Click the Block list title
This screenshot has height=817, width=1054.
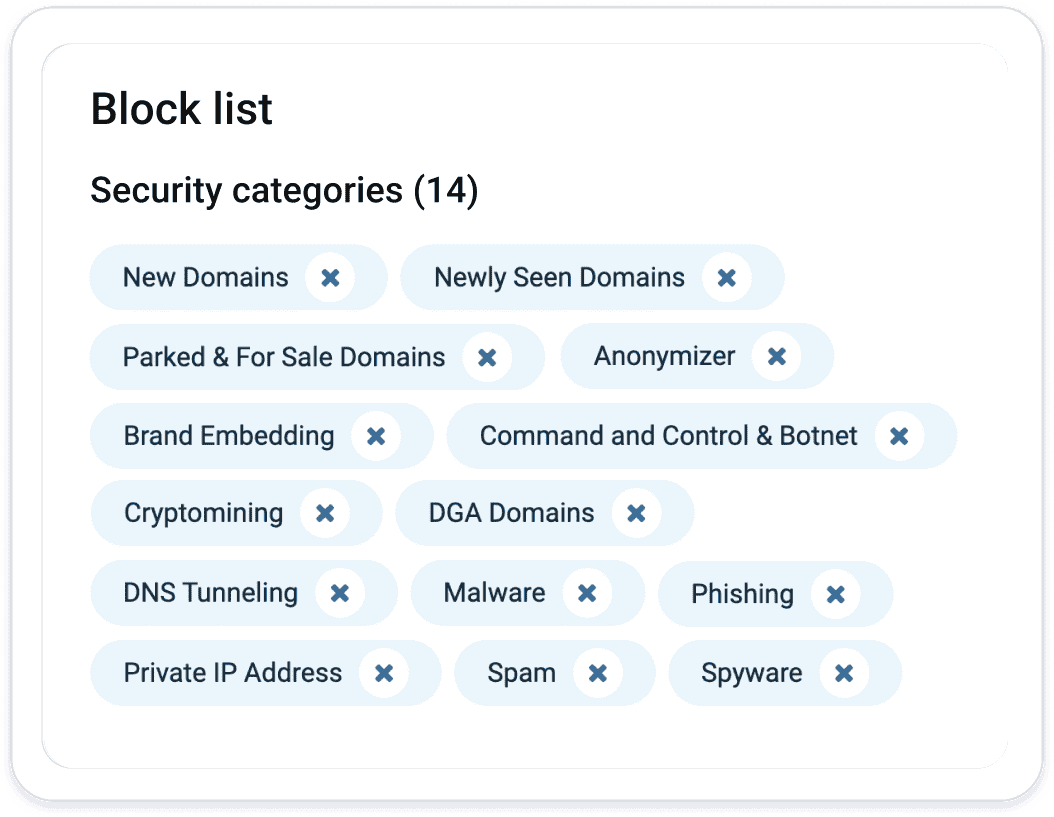181,109
